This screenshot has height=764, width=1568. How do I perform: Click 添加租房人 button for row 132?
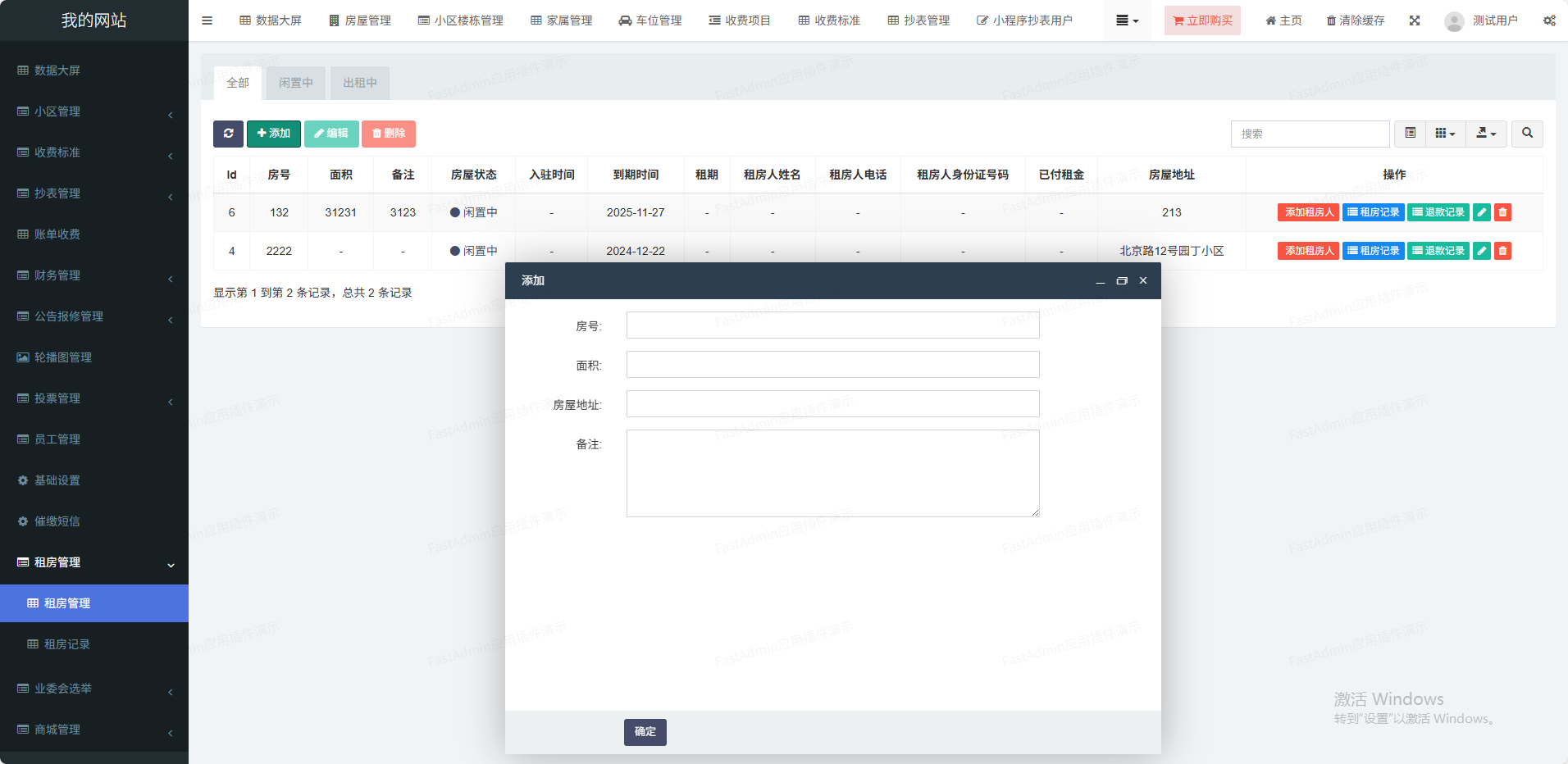[1308, 212]
